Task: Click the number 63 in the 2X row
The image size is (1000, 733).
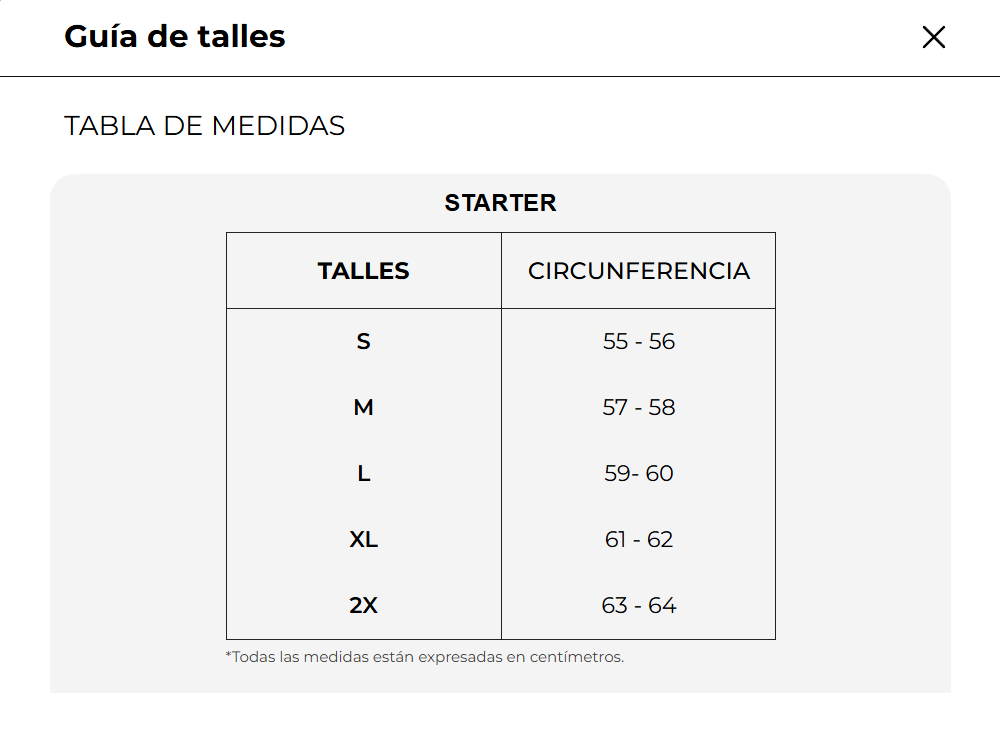Action: click(x=614, y=606)
